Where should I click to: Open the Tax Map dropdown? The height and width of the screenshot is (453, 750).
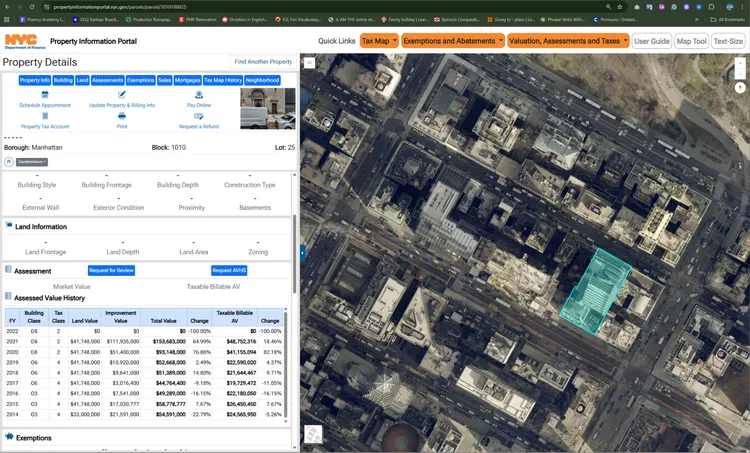point(379,41)
